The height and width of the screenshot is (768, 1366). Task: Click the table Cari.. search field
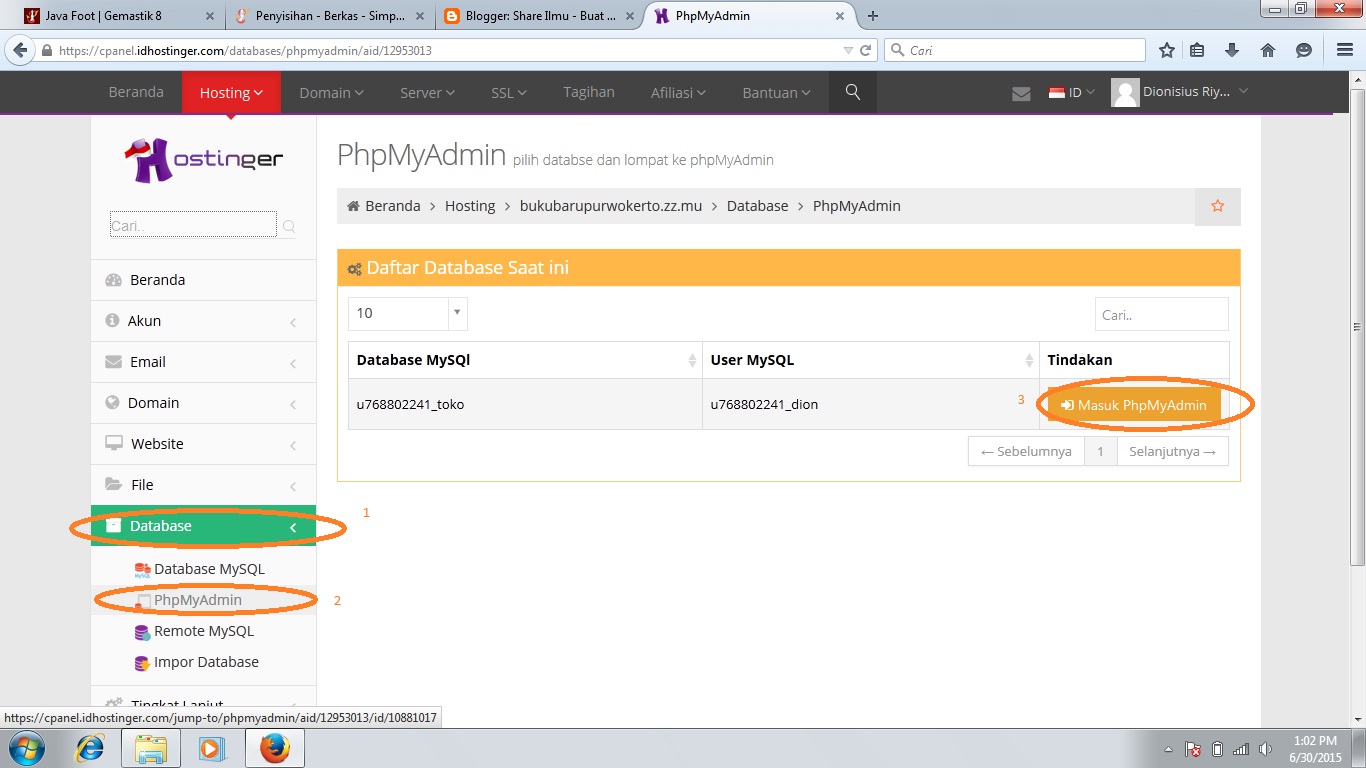click(1161, 314)
